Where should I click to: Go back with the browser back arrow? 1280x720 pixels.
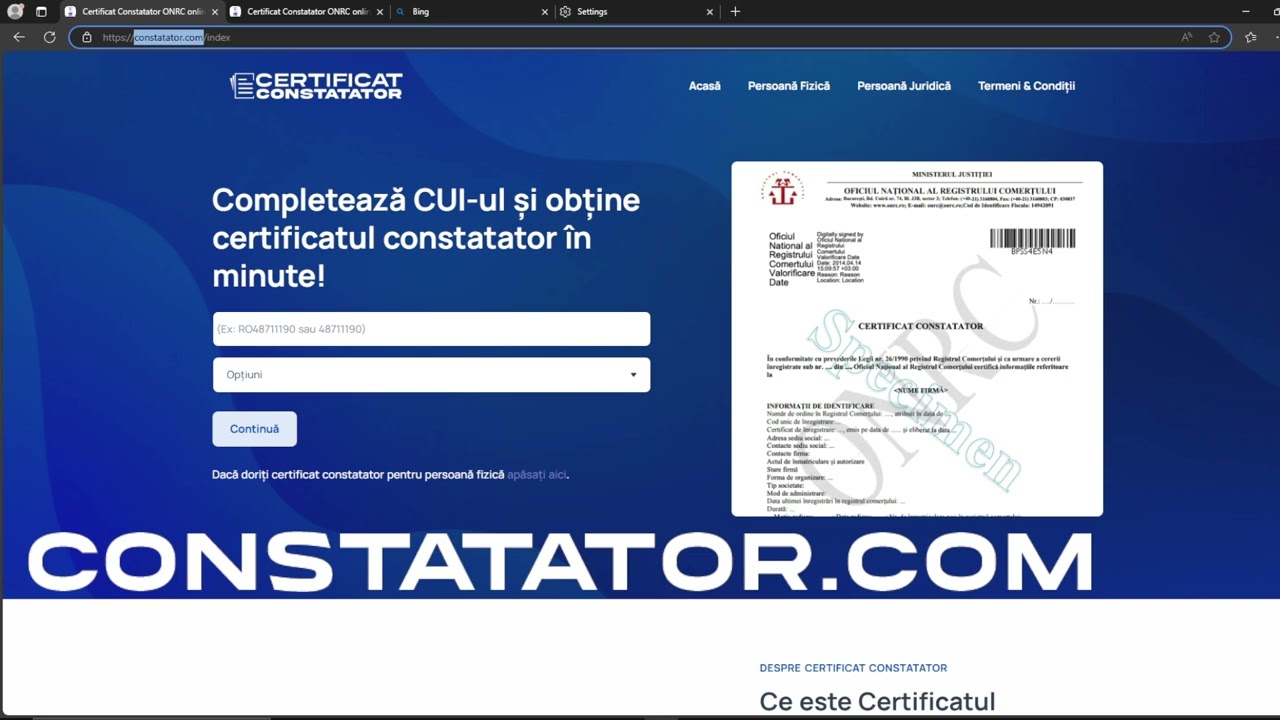pyautogui.click(x=19, y=37)
